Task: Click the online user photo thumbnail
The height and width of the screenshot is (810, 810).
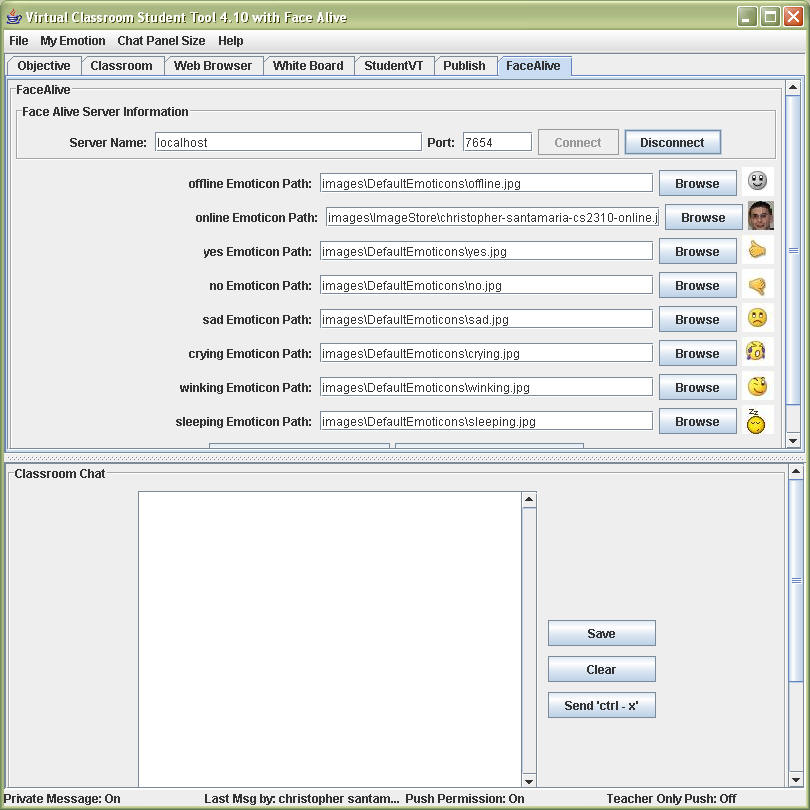Action: click(760, 217)
